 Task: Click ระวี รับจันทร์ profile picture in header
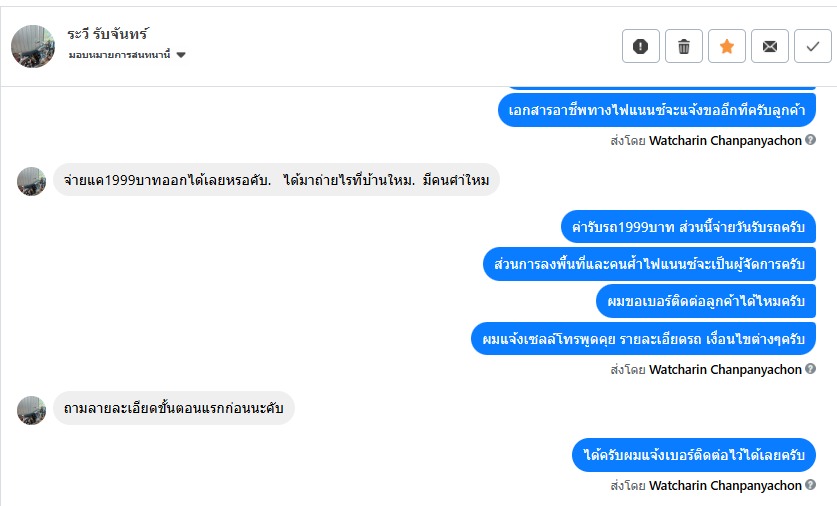pyautogui.click(x=33, y=46)
